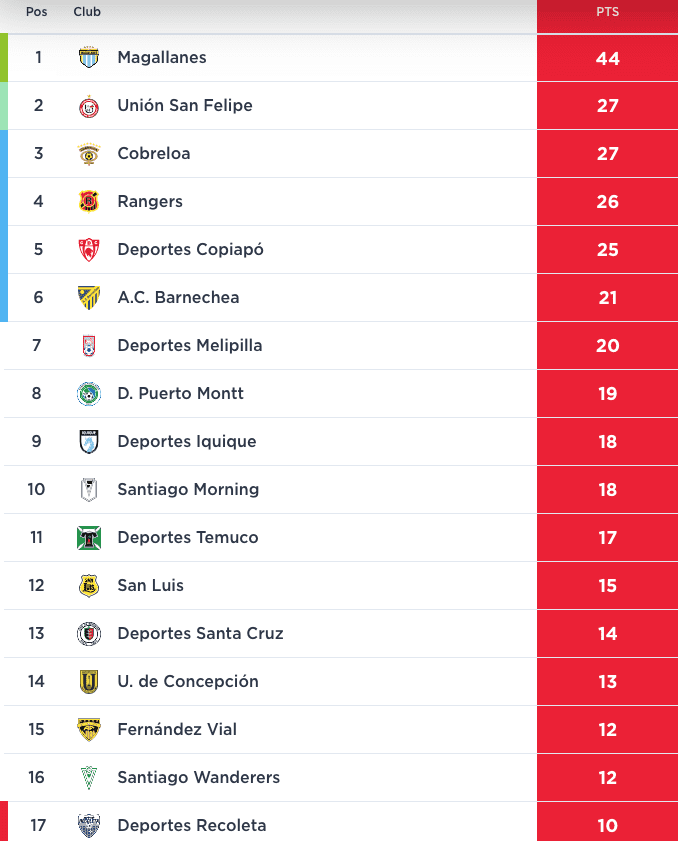The width and height of the screenshot is (678, 841).
Task: Open the Deportes Iquique team link
Action: tap(187, 441)
